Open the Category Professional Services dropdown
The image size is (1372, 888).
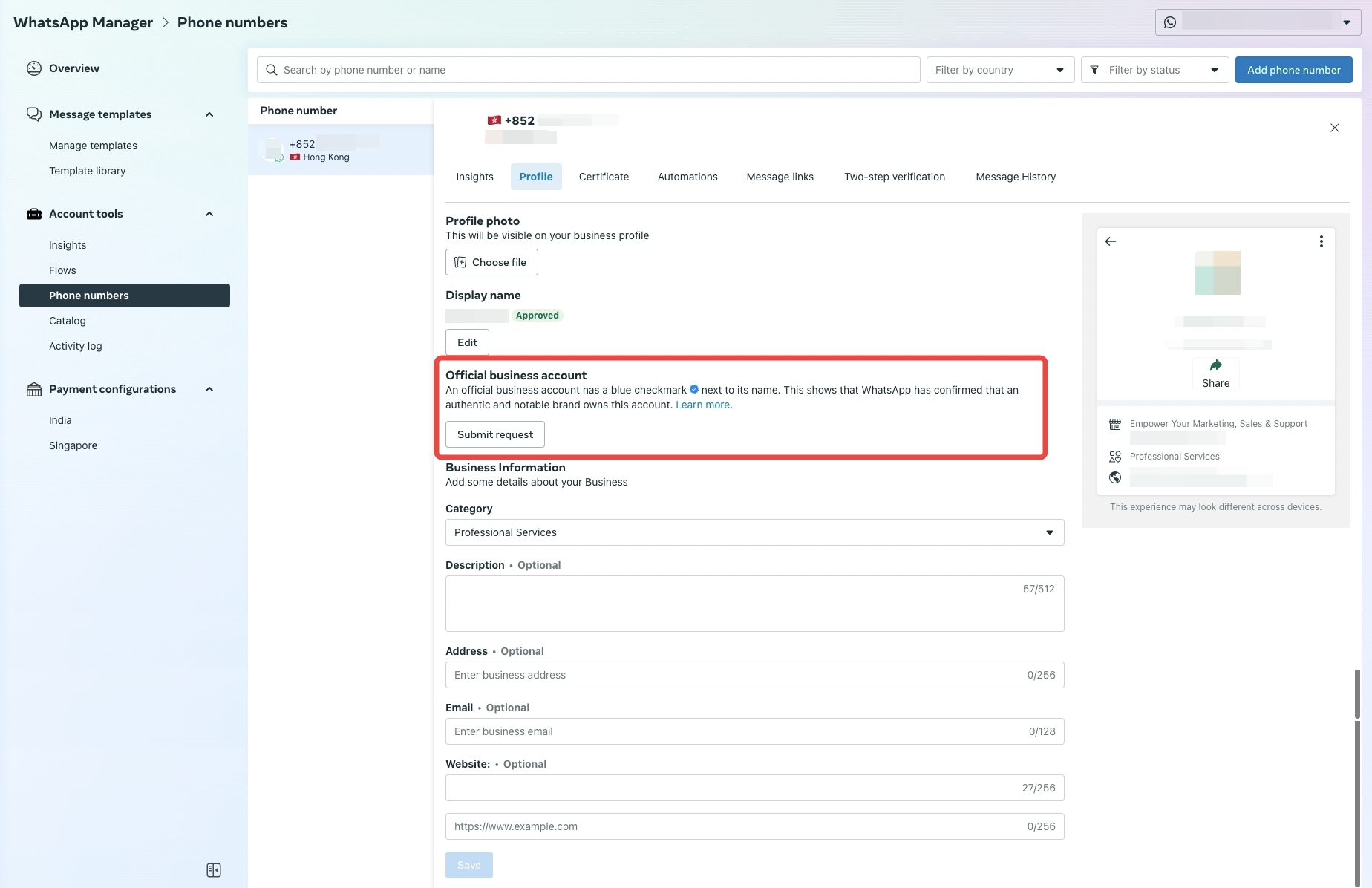(x=754, y=532)
